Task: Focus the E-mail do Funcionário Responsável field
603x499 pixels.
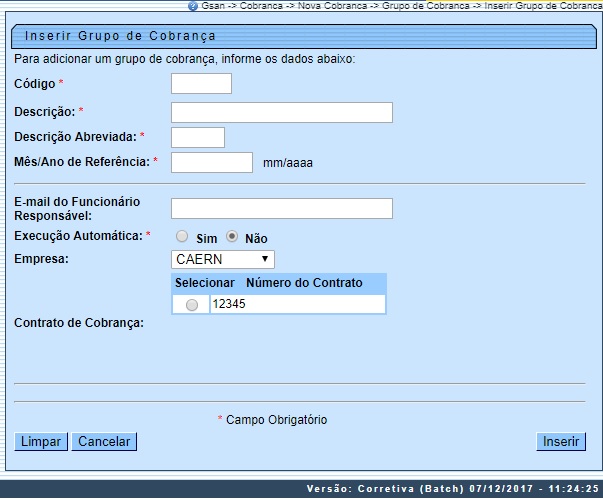Action: [x=282, y=208]
